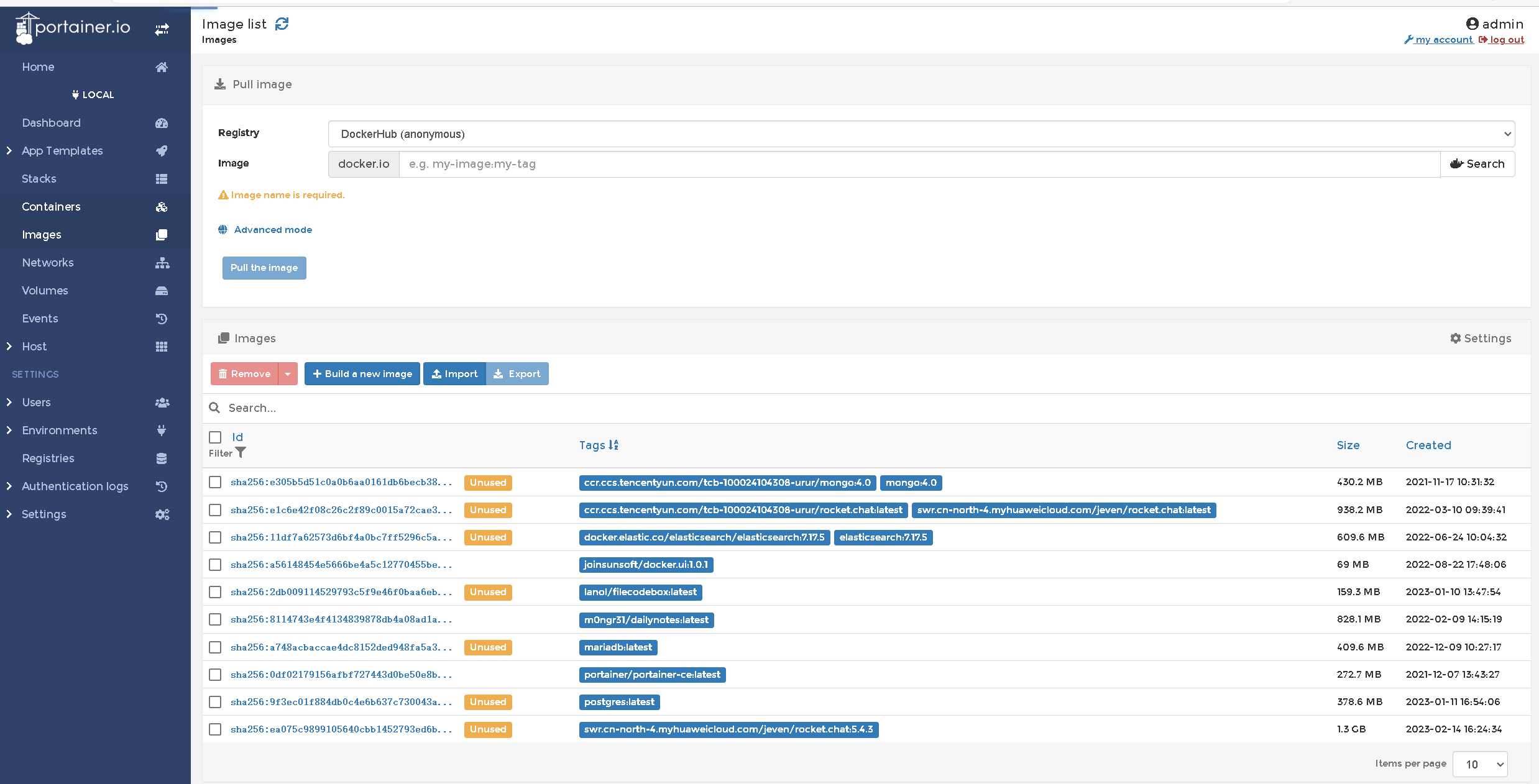Go to Volumes in the sidebar
1539x784 pixels.
45,291
